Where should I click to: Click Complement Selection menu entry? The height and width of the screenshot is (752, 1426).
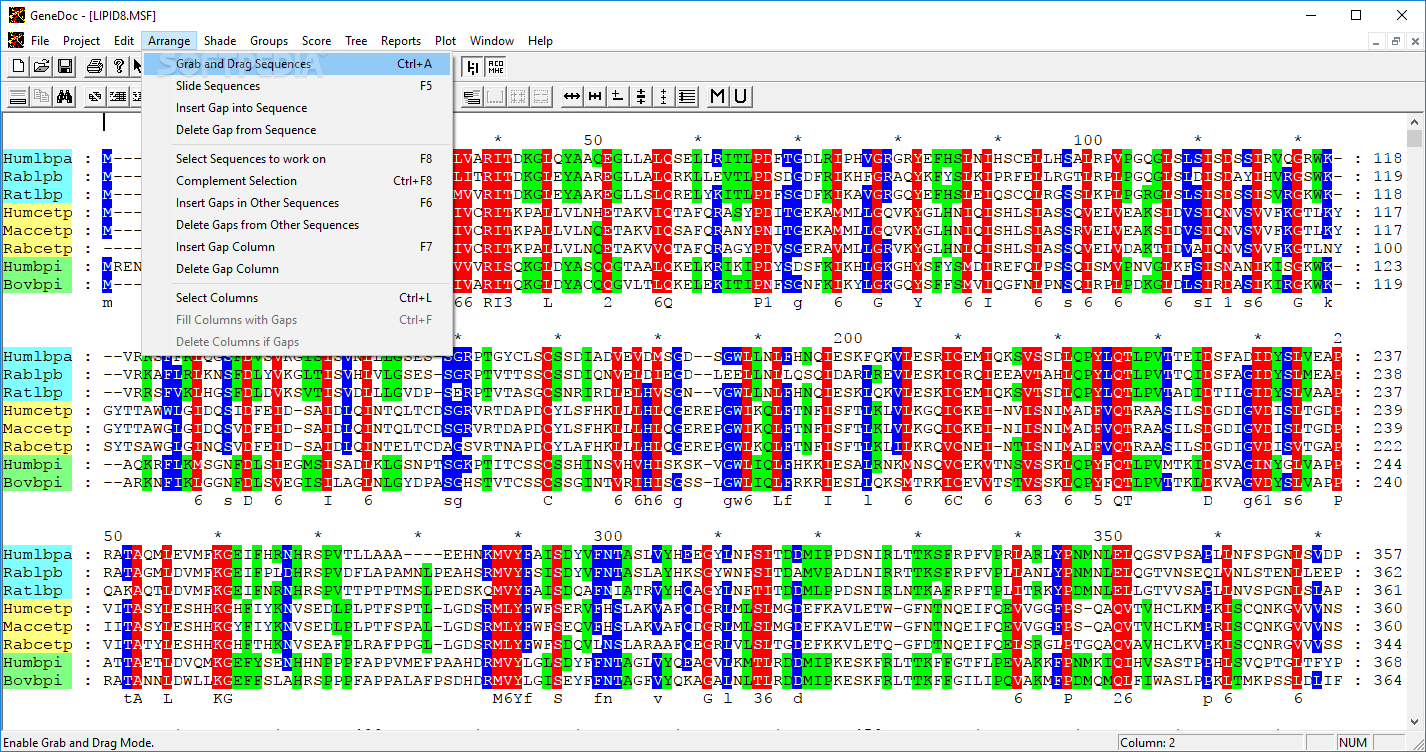pyautogui.click(x=298, y=181)
